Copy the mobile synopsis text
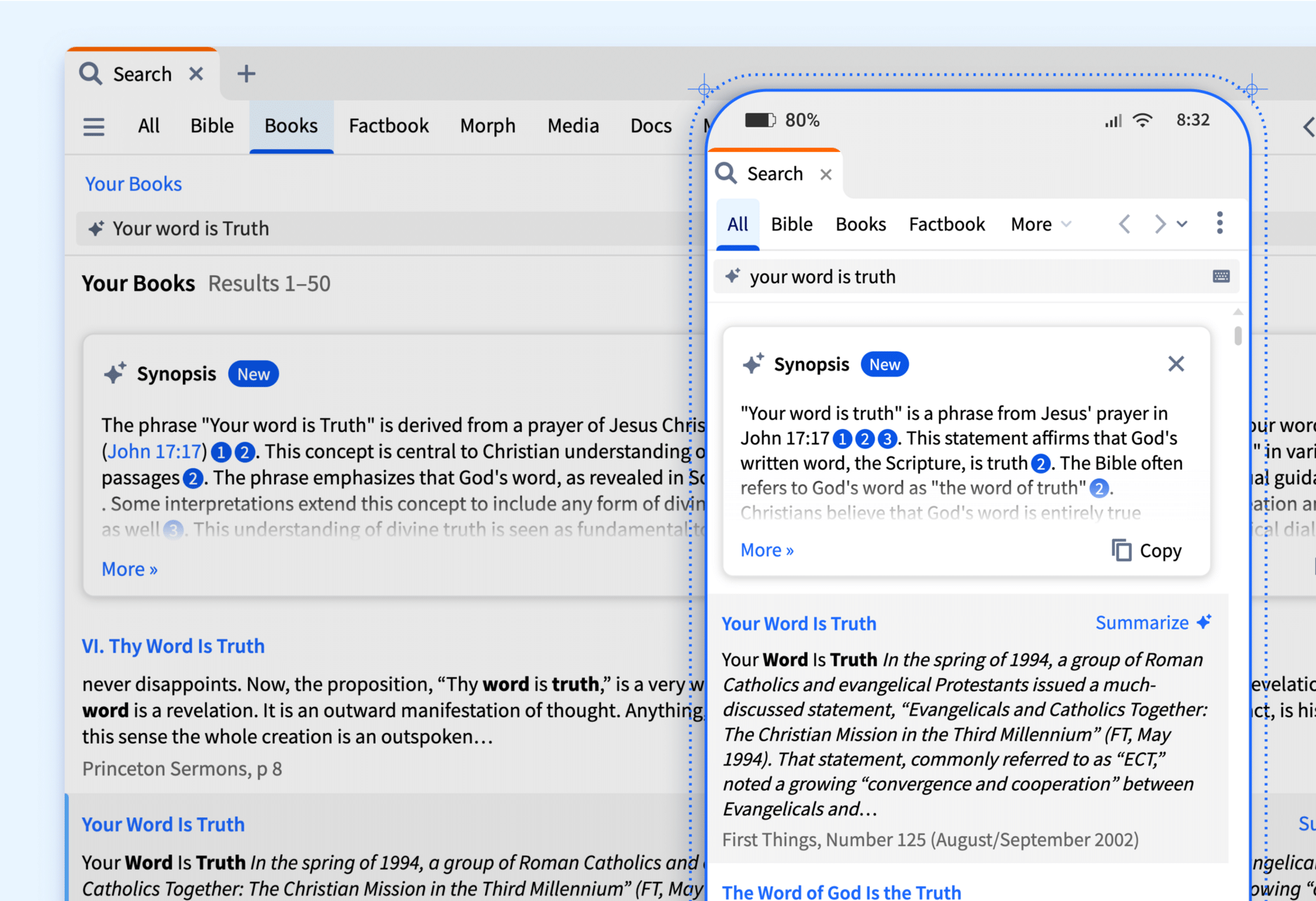This screenshot has width=1316, height=901. coord(1147,551)
